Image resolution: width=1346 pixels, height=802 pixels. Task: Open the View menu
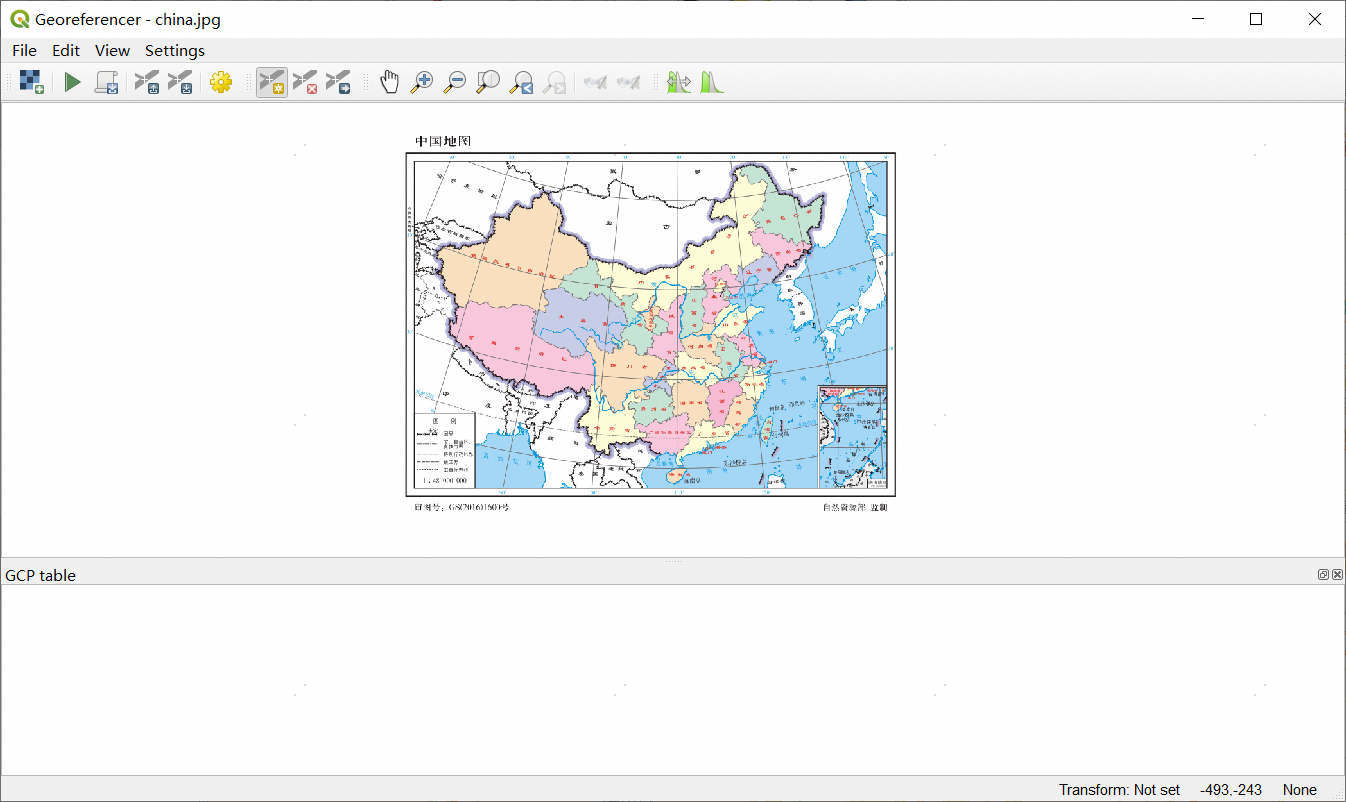(112, 50)
